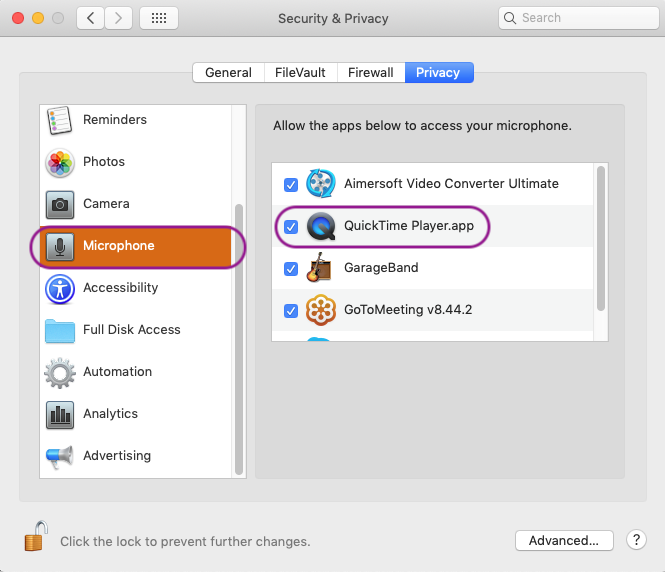Open help with the question mark button
The image size is (665, 572).
tap(636, 540)
